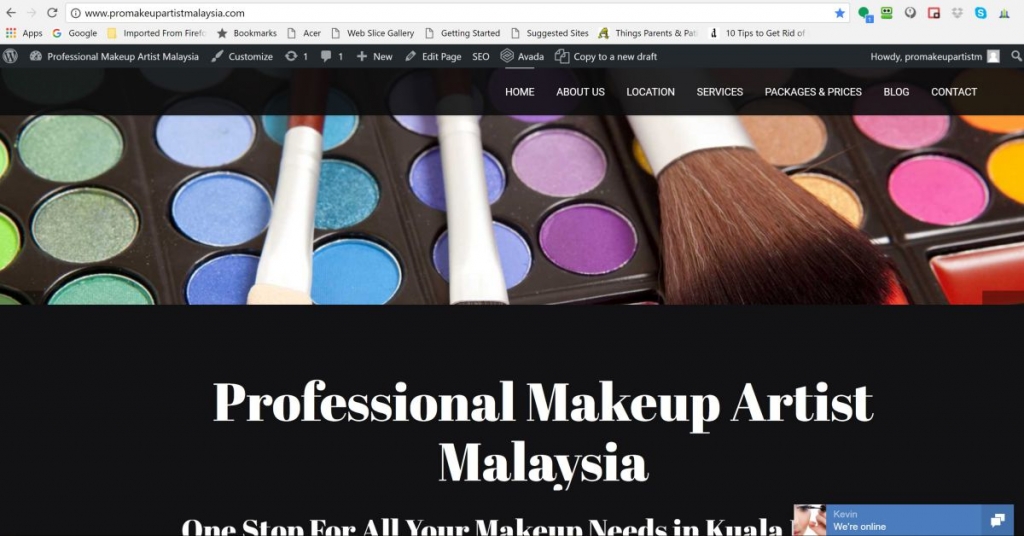Open the admin bar search magnifier
Viewport: 1024px width, 536px height.
pos(1013,57)
